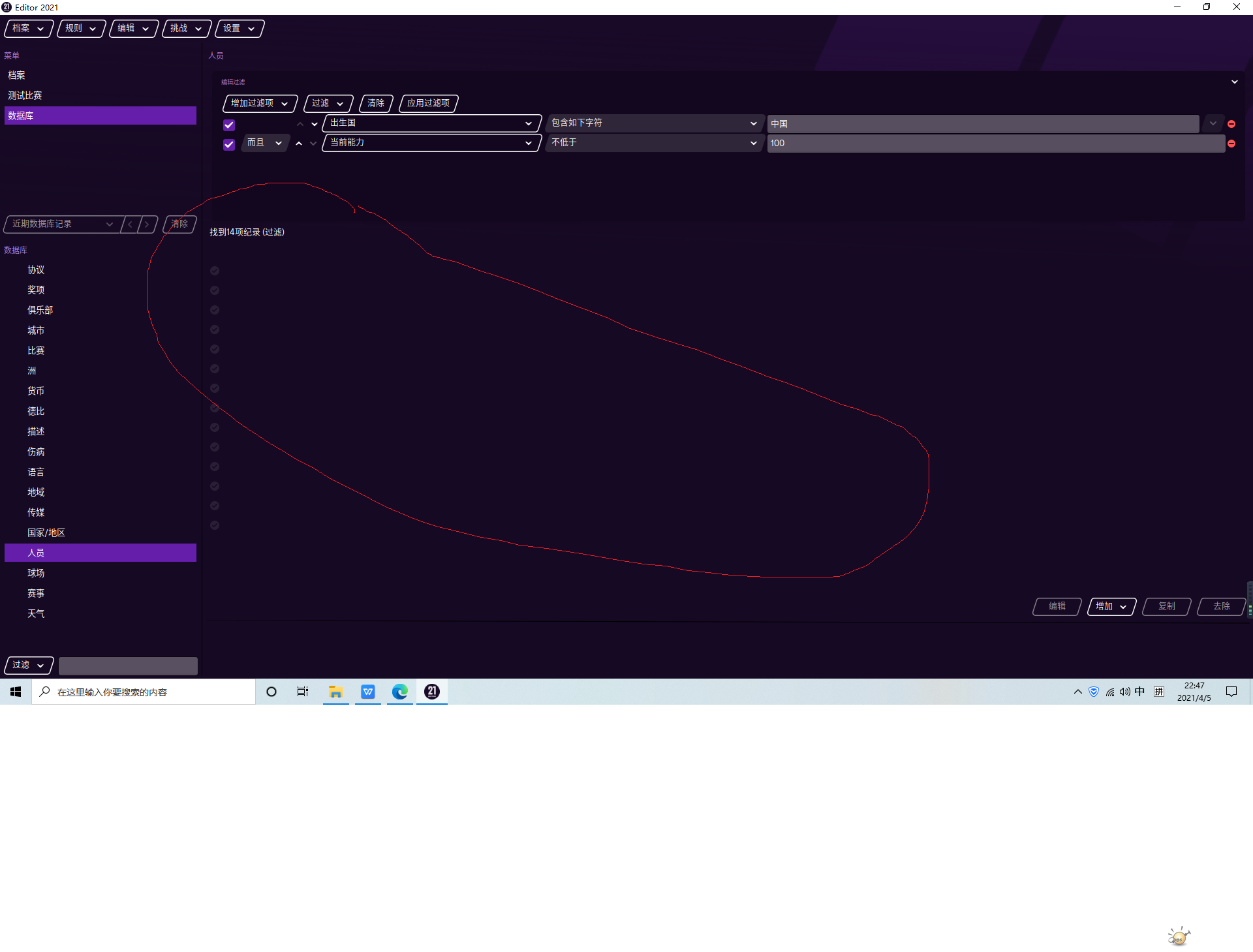The width and height of the screenshot is (1253, 952).
Task: Open the 过滤 dropdown below the database list
Action: pos(29,666)
